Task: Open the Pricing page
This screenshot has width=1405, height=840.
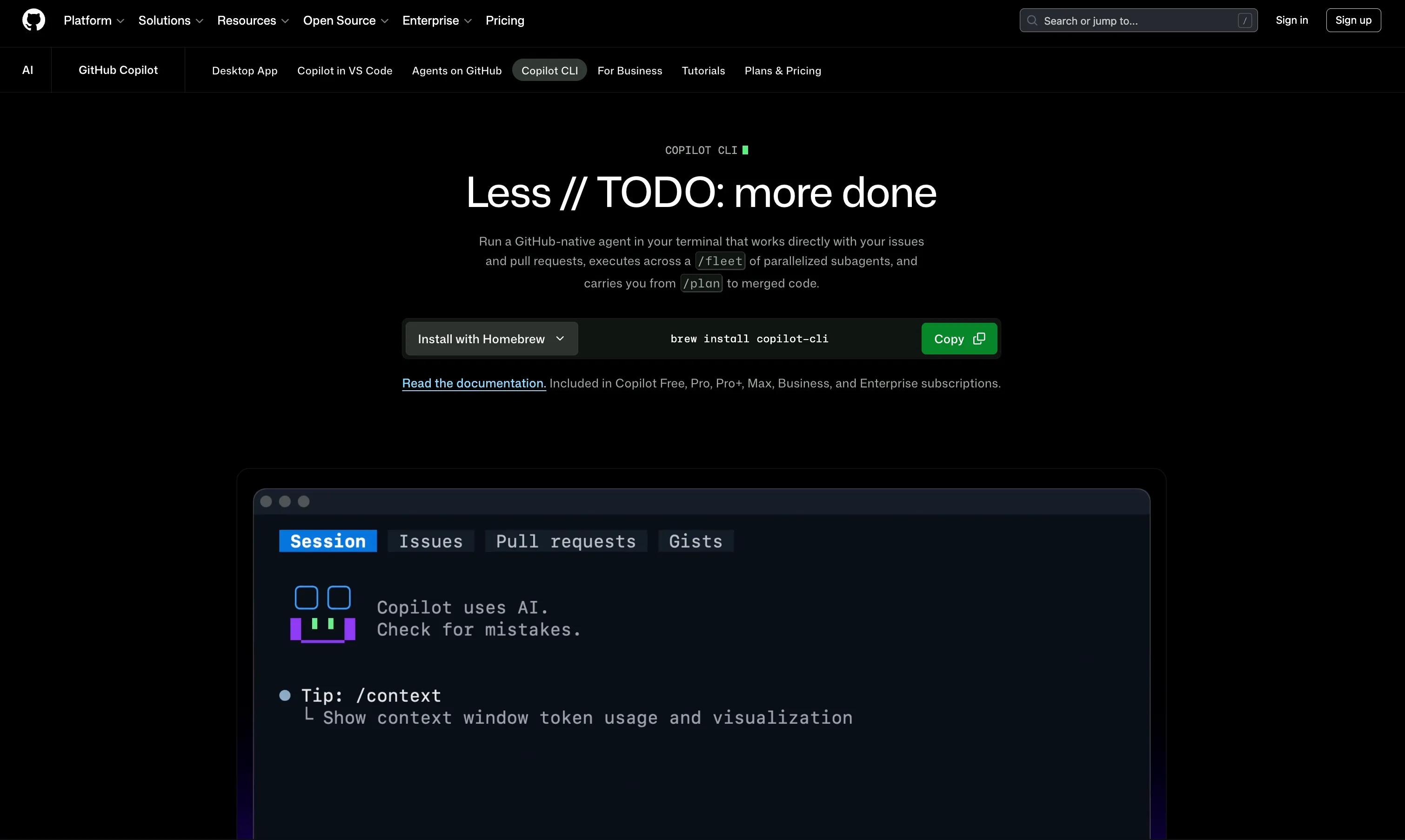Action: 504,20
